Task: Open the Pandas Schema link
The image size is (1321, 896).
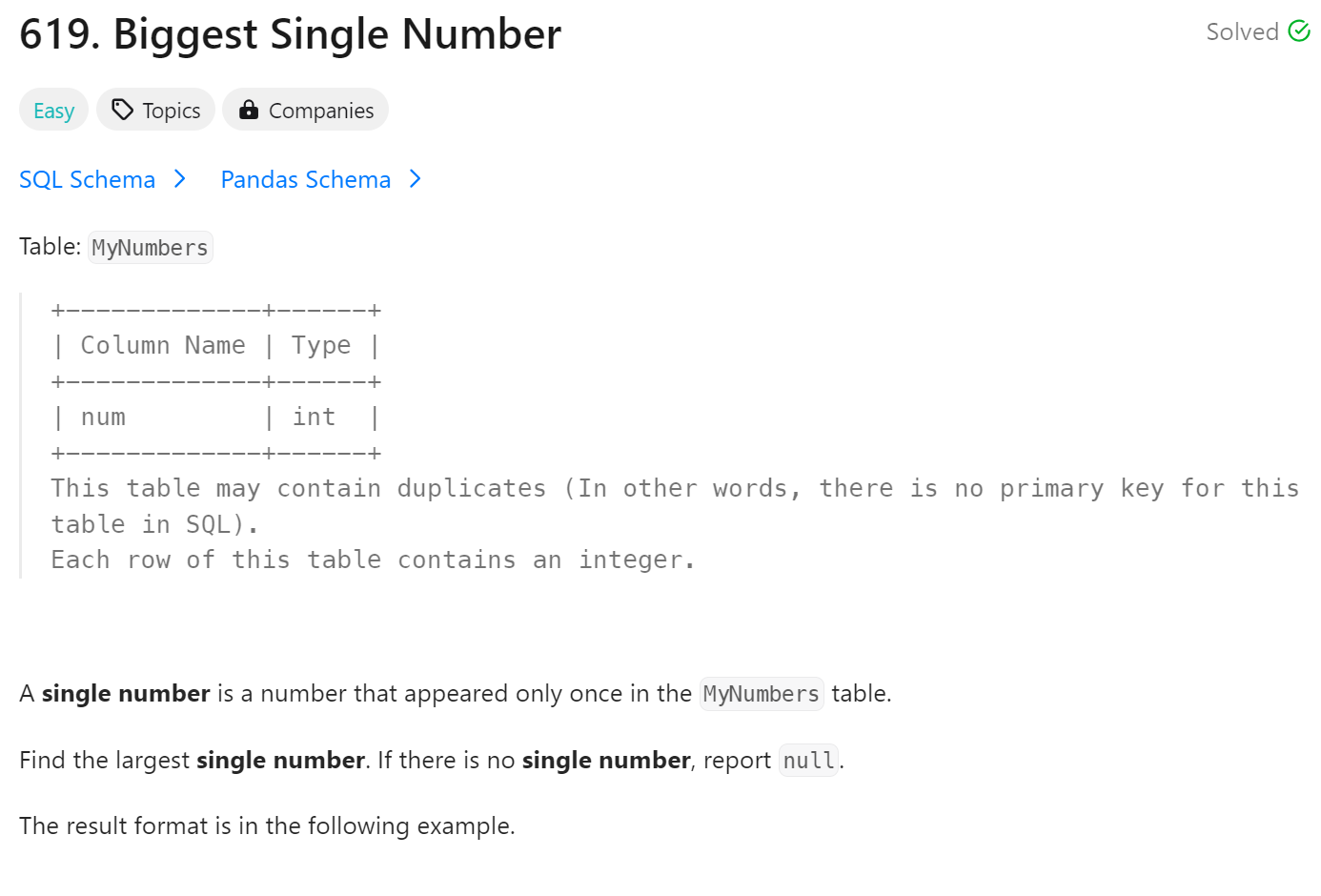Action: click(306, 179)
